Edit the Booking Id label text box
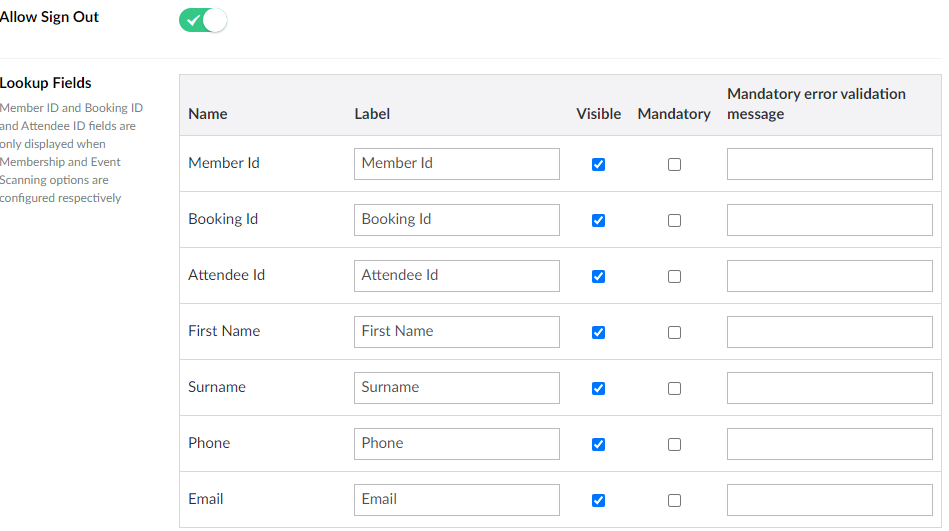Image resolution: width=949 pixels, height=531 pixels. point(456,220)
